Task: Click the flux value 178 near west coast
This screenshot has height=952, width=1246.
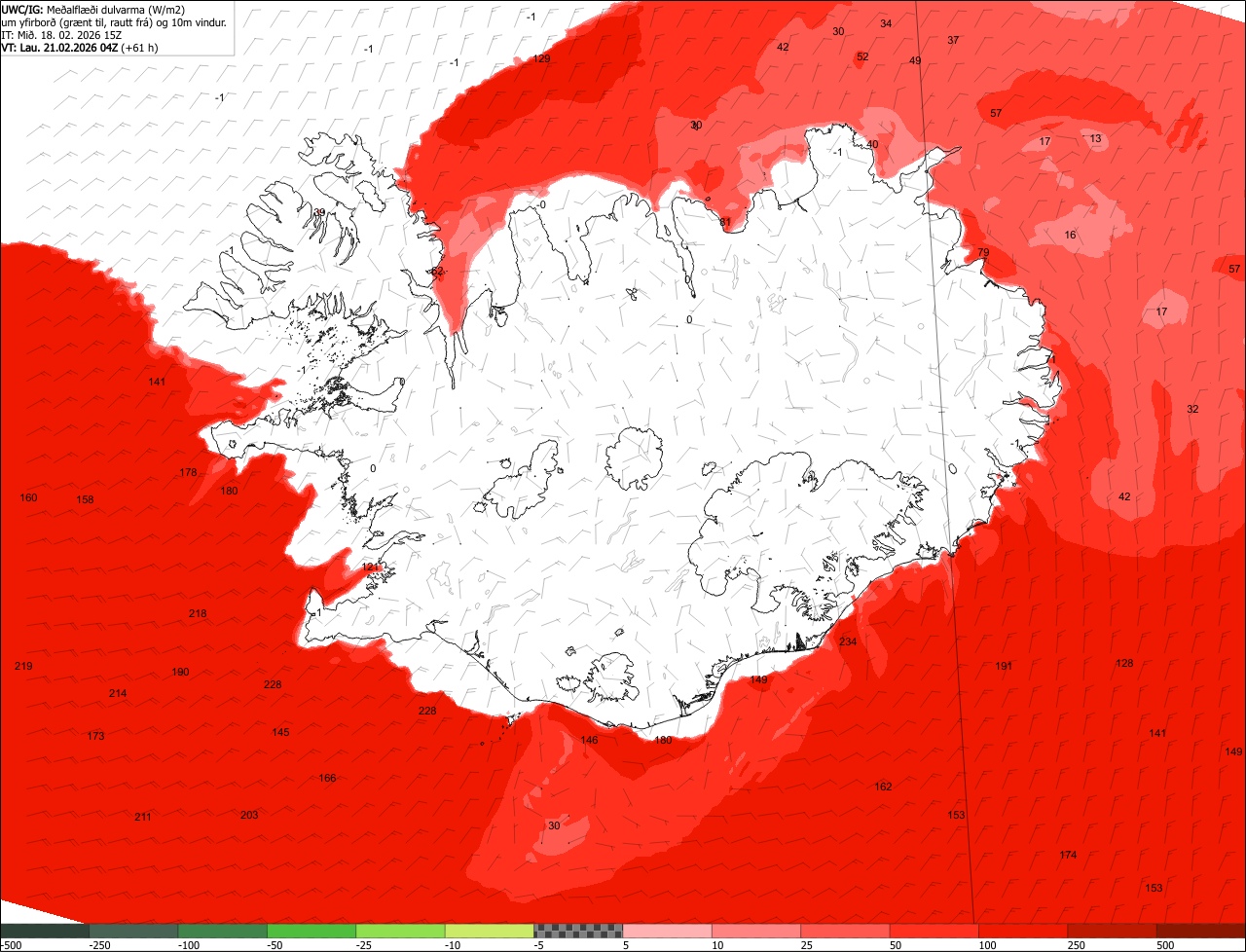Action: click(x=188, y=472)
